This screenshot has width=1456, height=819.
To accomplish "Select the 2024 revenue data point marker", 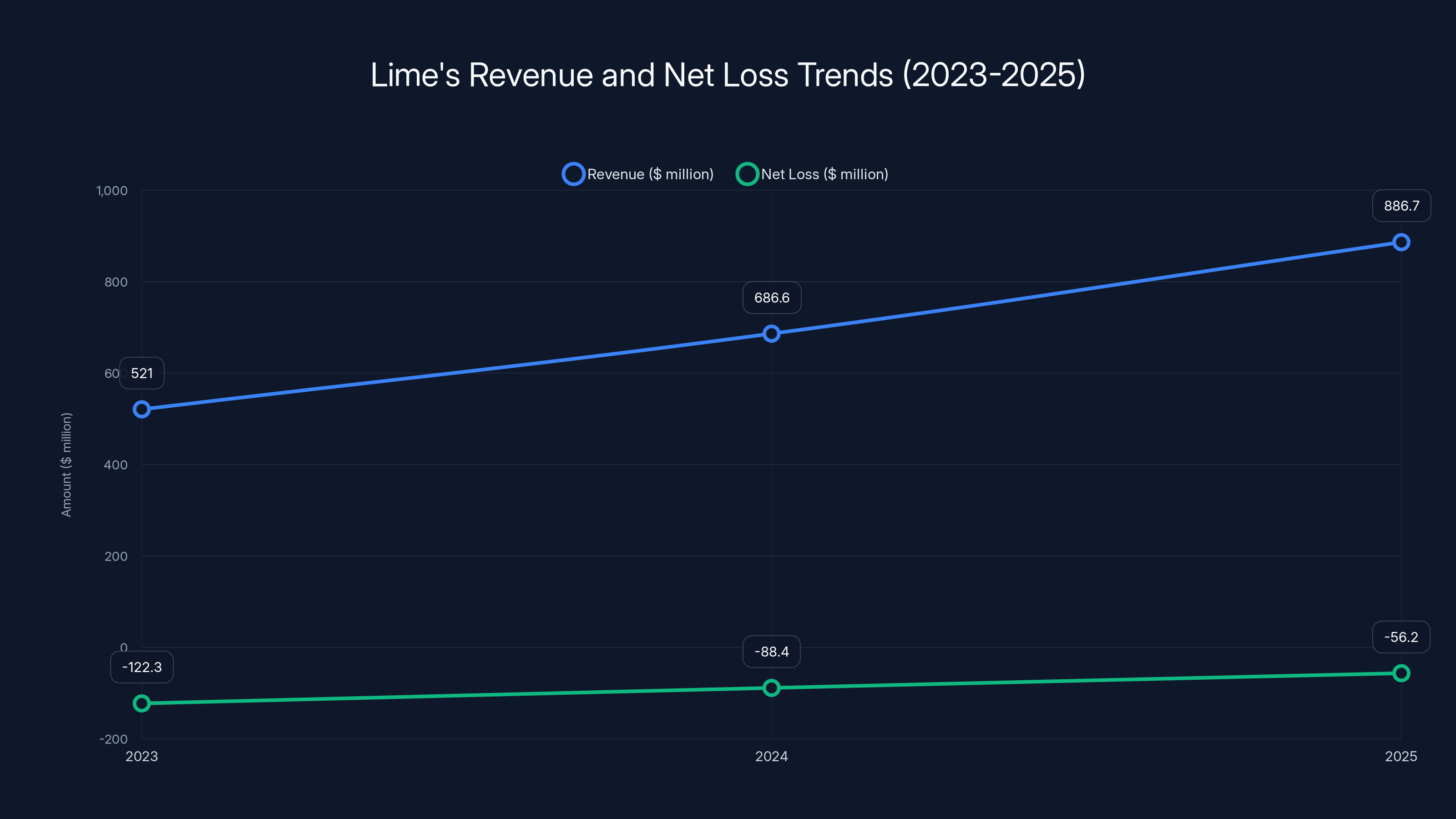I will (x=772, y=334).
